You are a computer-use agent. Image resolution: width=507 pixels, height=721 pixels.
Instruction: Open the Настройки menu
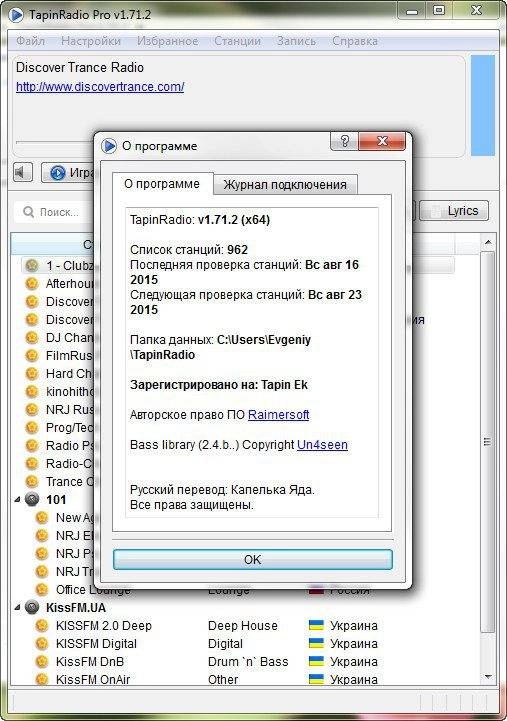click(x=91, y=41)
